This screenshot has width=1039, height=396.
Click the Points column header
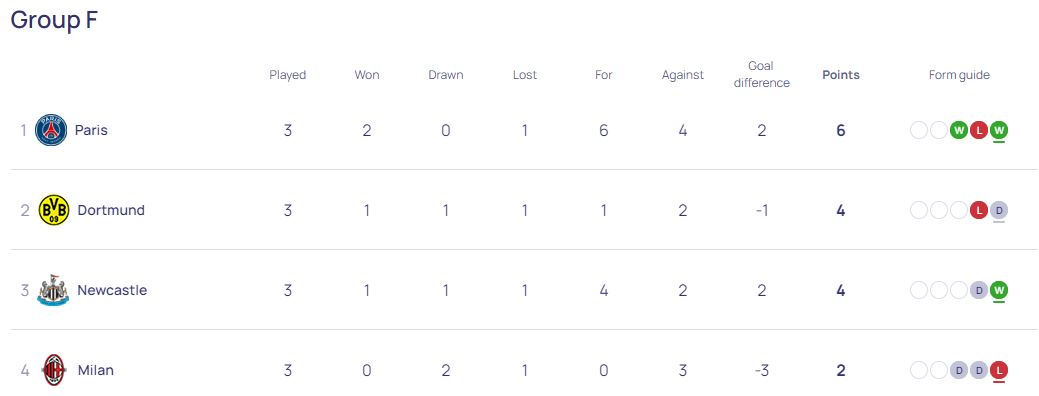841,75
